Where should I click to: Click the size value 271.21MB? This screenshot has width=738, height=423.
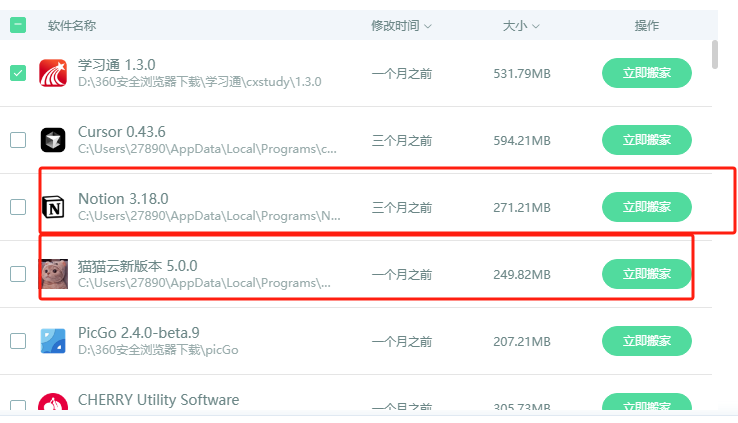[522, 208]
